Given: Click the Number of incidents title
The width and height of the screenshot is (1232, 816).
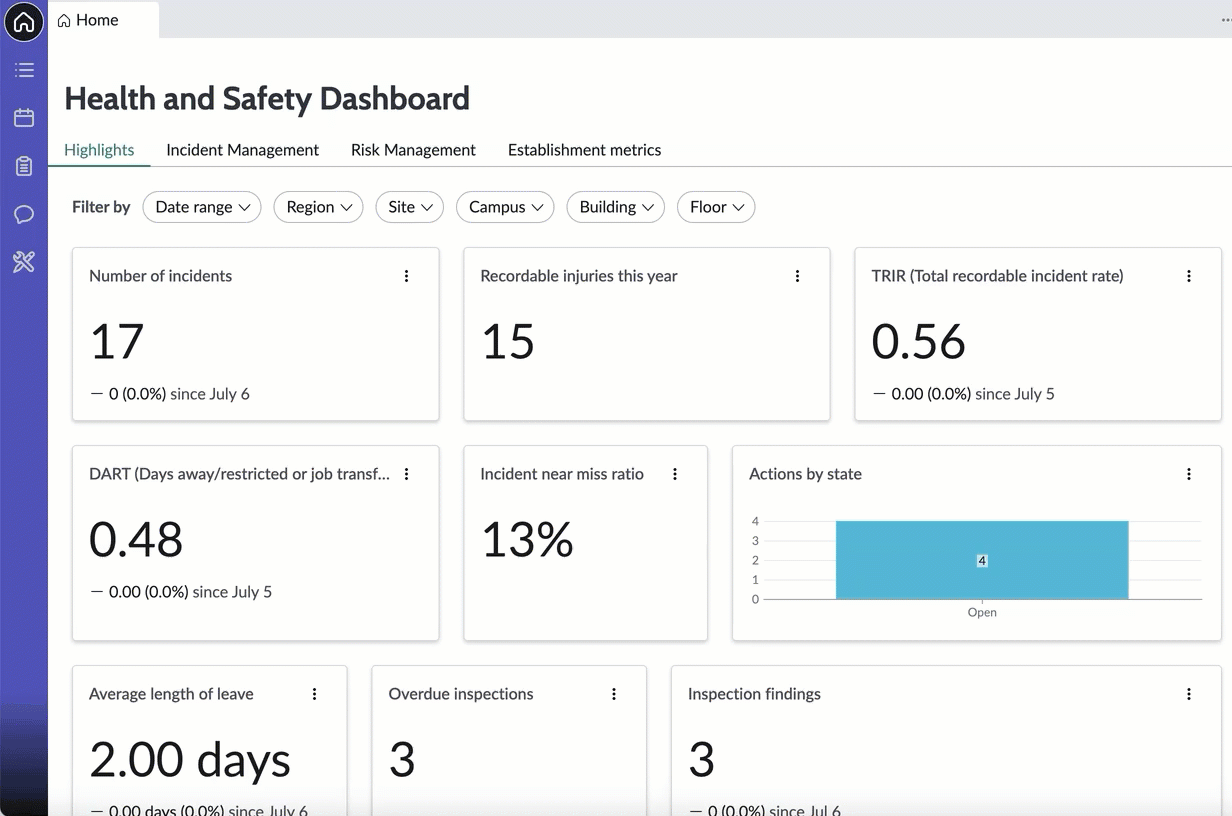Looking at the screenshot, I should [160, 276].
